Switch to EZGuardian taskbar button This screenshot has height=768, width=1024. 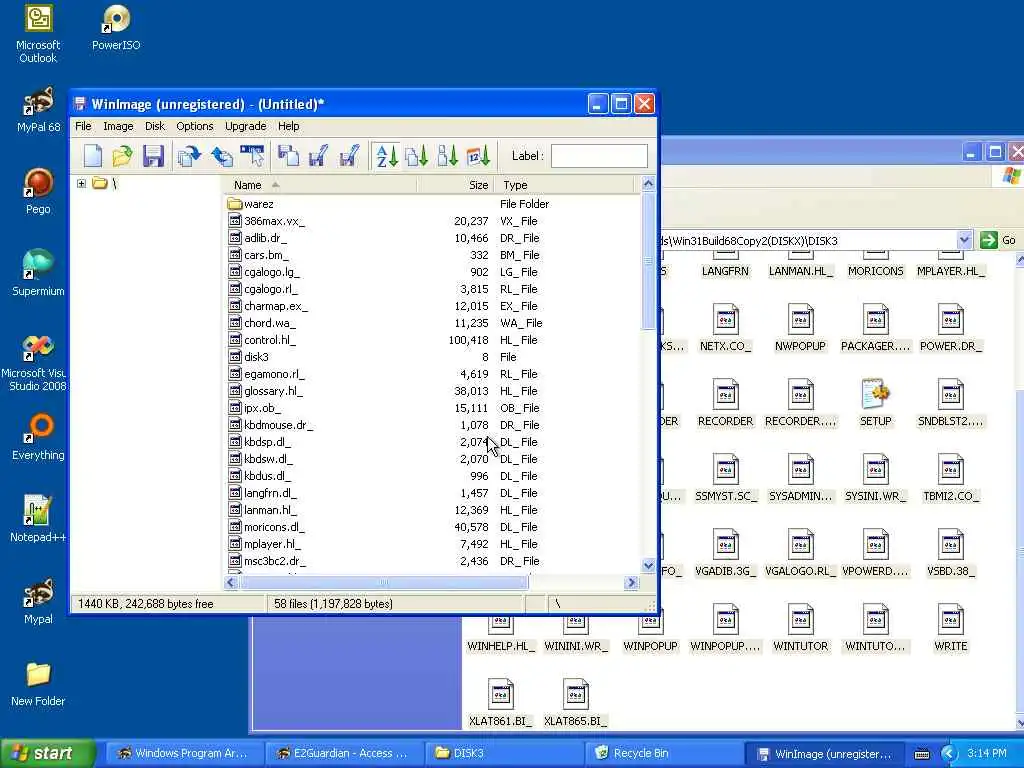point(345,753)
